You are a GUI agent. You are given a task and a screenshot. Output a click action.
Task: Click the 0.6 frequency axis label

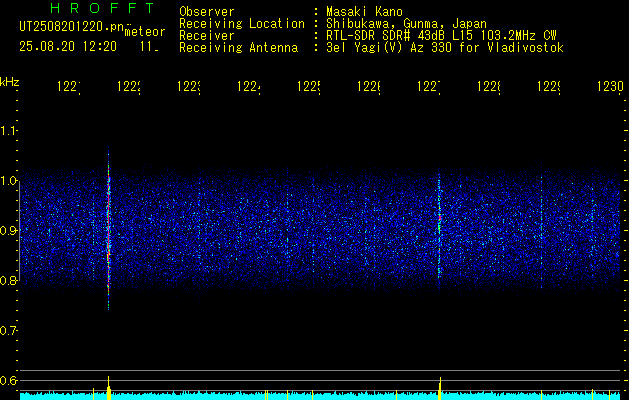coord(8,380)
